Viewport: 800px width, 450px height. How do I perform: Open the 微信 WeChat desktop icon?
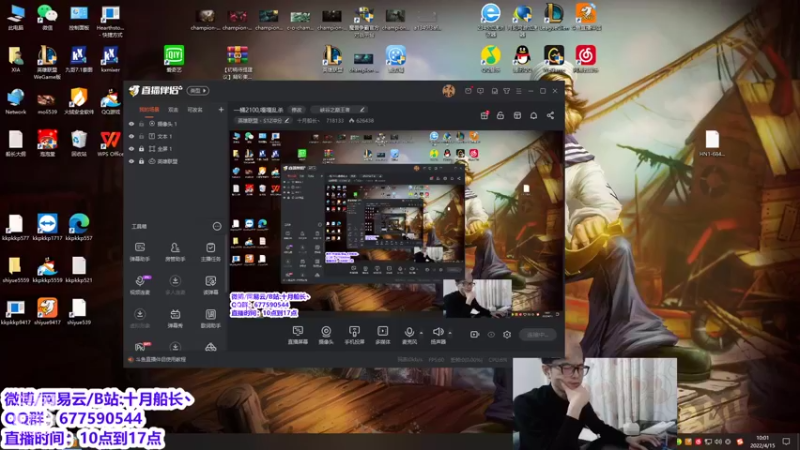pyautogui.click(x=47, y=17)
